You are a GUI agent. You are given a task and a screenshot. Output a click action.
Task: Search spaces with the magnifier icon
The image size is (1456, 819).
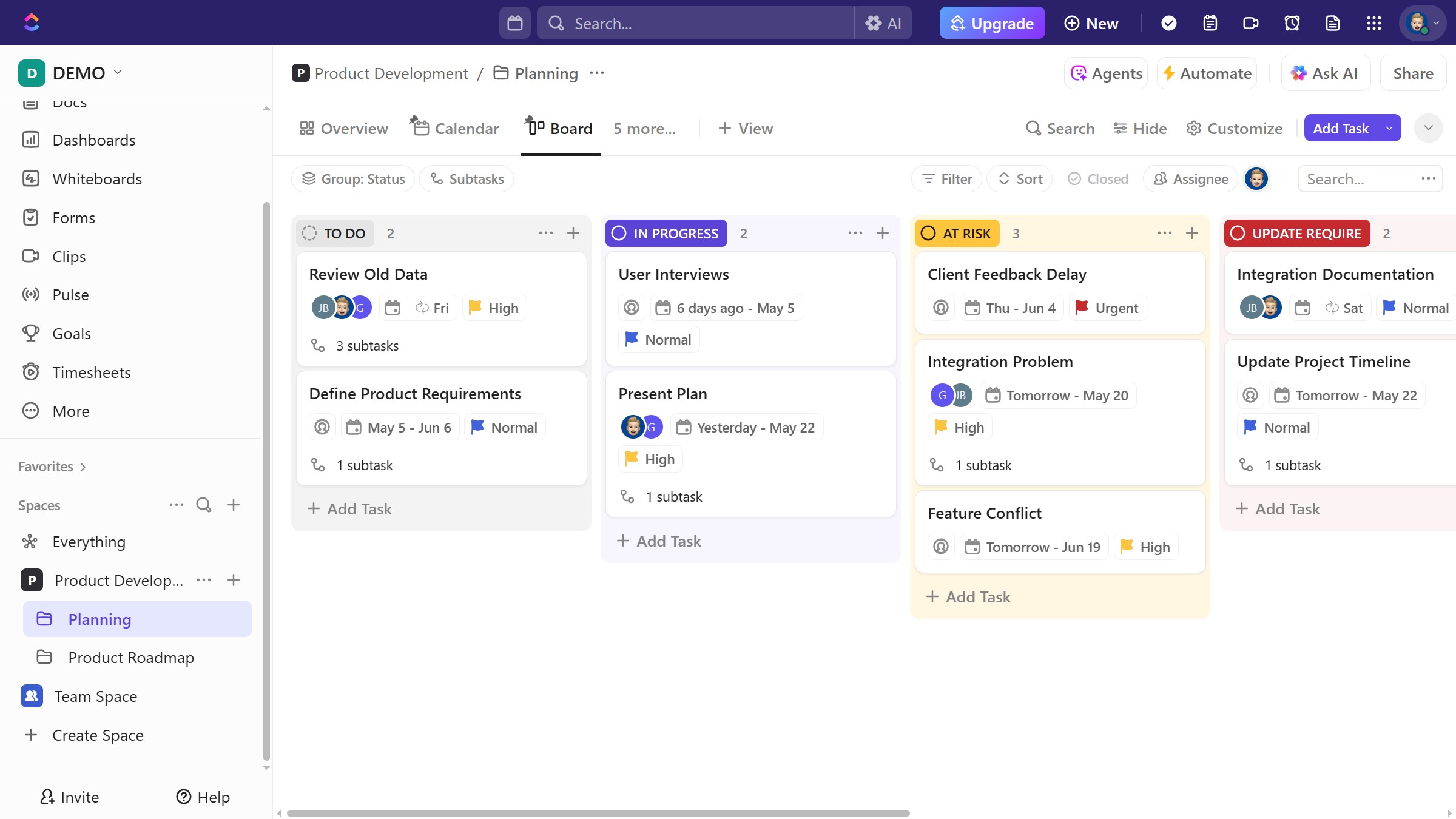204,505
